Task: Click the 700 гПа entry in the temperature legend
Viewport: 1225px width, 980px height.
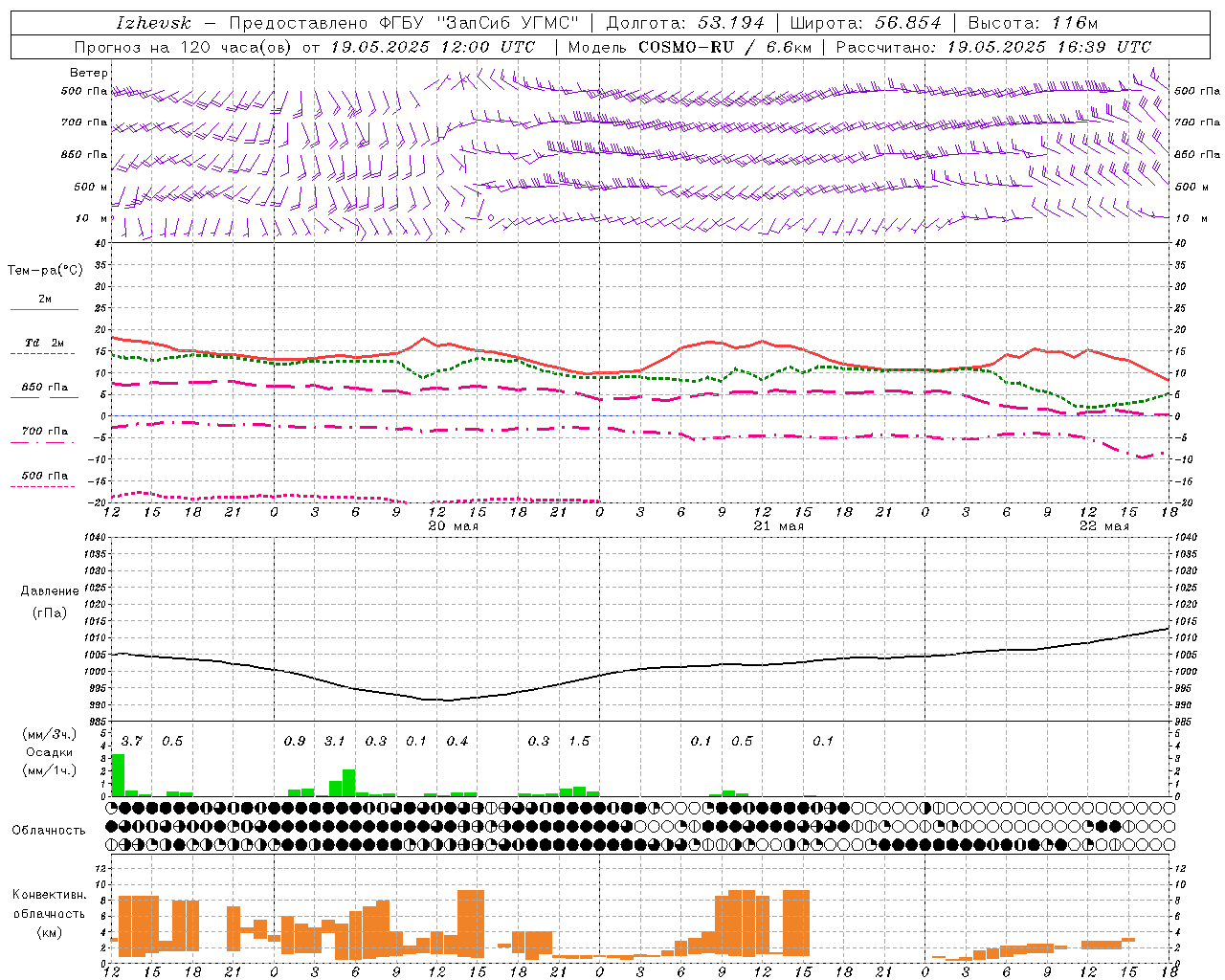Action: pyautogui.click(x=45, y=432)
